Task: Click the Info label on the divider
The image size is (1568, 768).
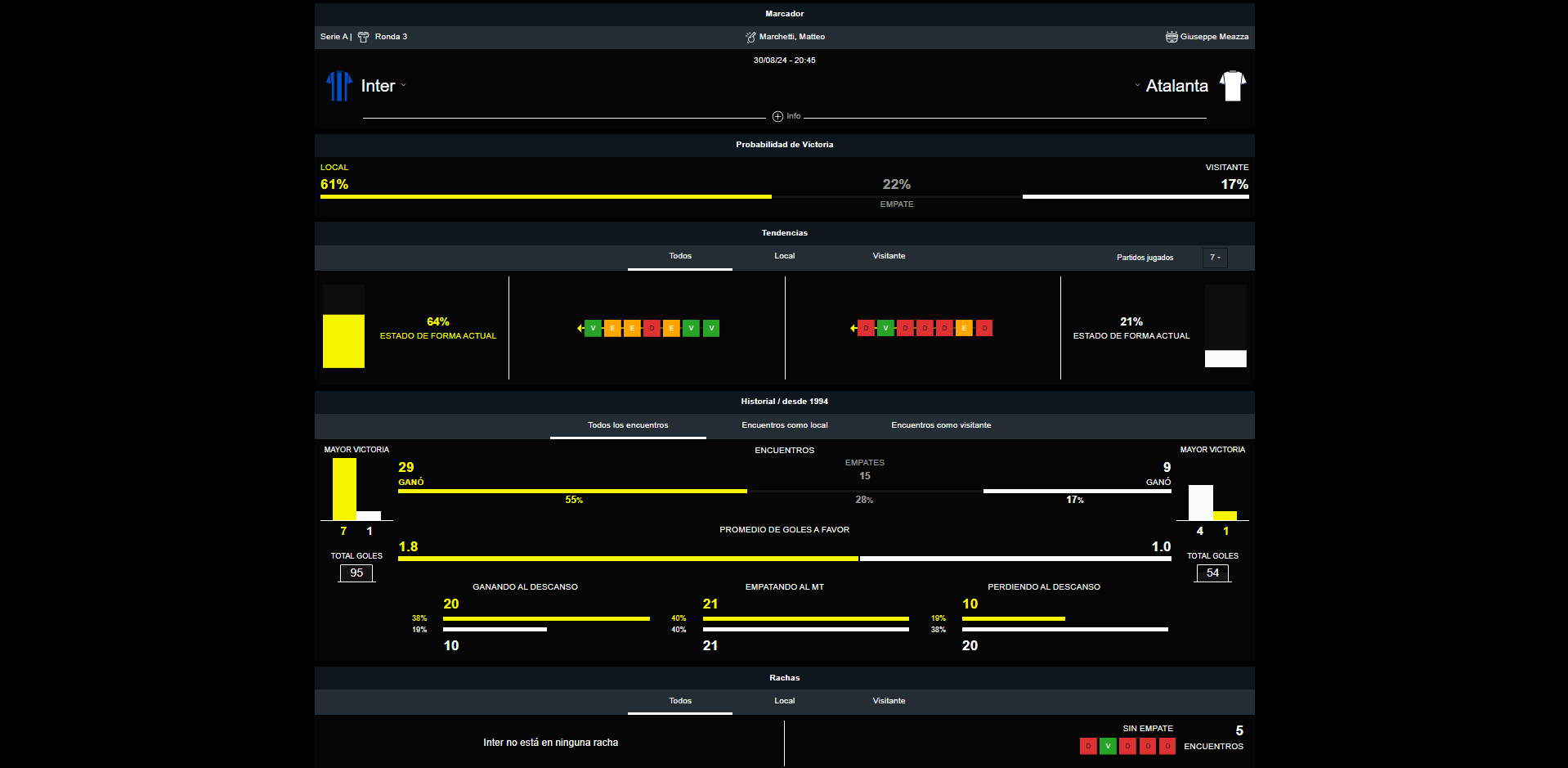Action: tap(793, 116)
